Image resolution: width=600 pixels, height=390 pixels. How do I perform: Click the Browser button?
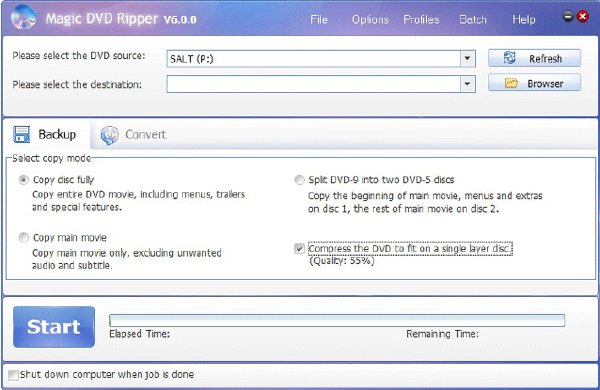[x=534, y=83]
